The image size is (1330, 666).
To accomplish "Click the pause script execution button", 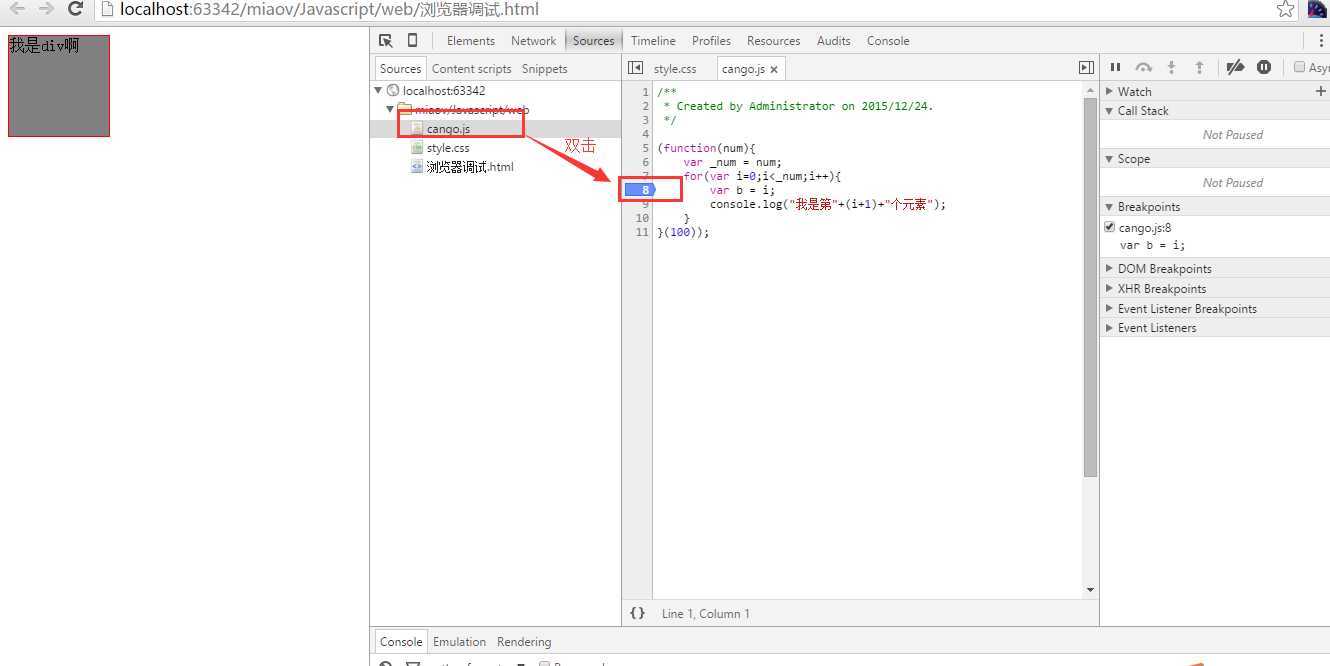I will click(1115, 67).
